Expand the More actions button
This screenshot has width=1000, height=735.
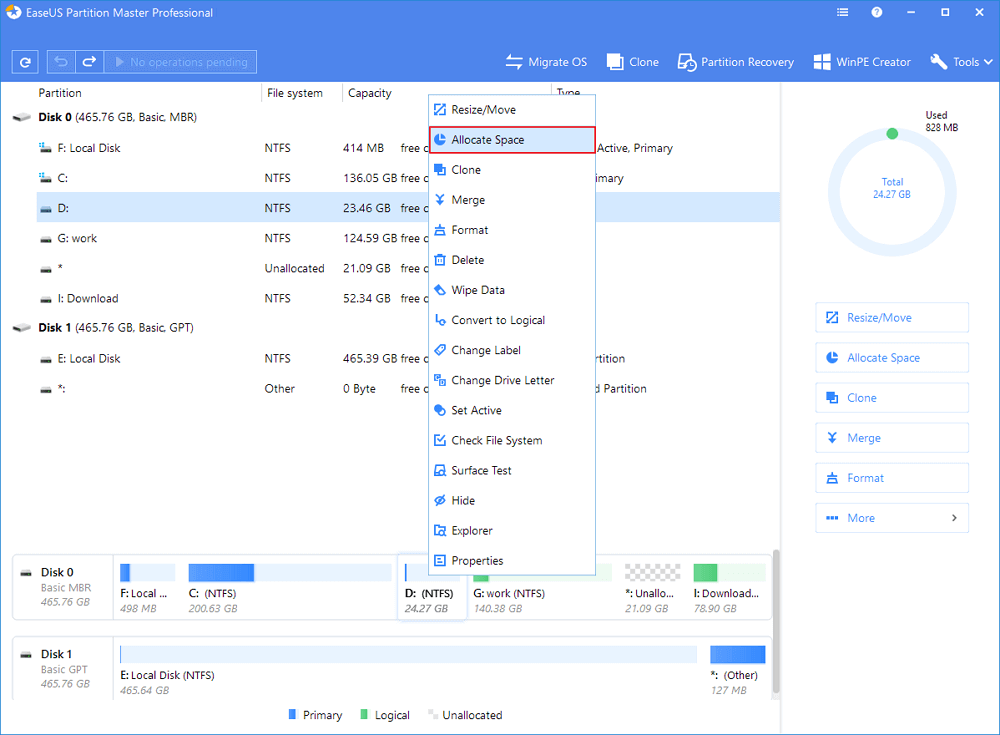pyautogui.click(x=892, y=518)
